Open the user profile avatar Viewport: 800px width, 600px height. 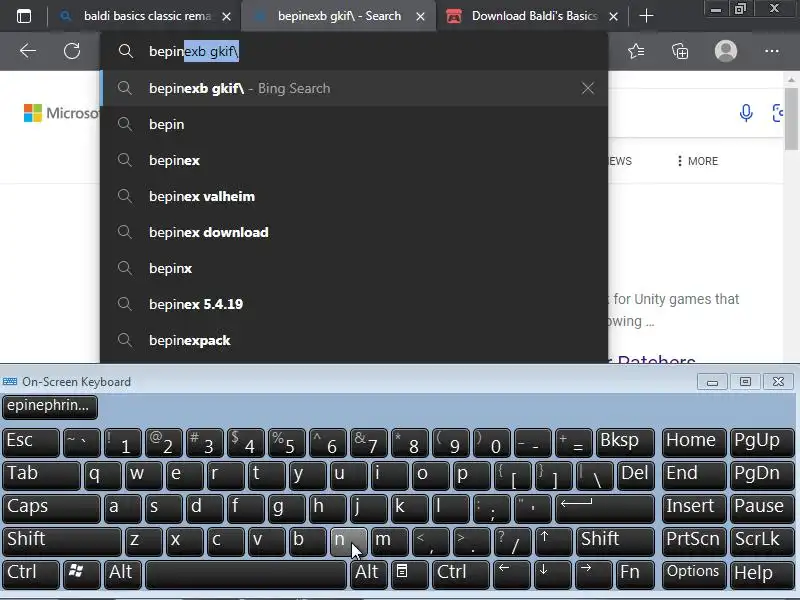click(726, 51)
